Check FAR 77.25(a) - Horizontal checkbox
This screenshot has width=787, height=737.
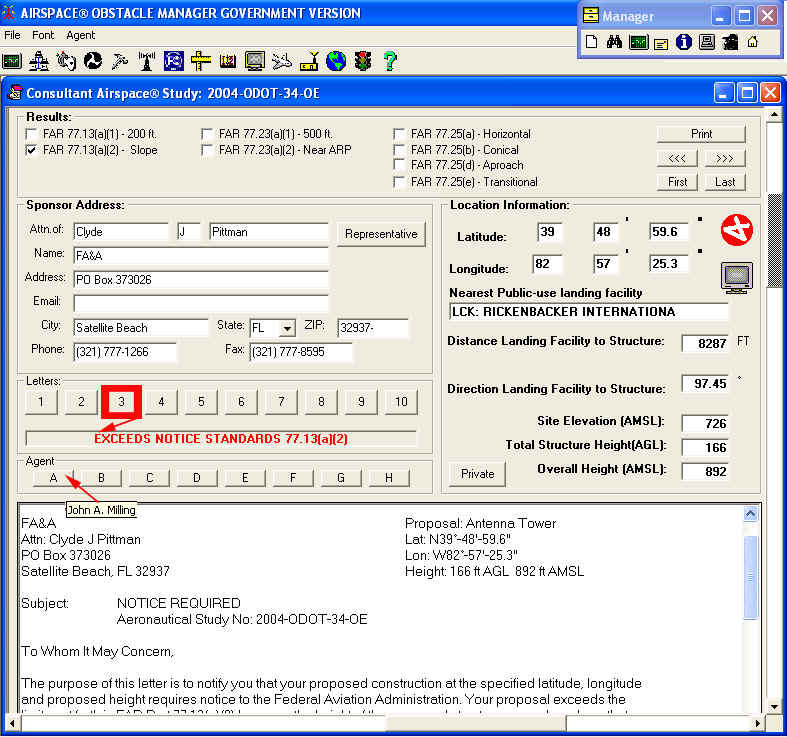[400, 134]
